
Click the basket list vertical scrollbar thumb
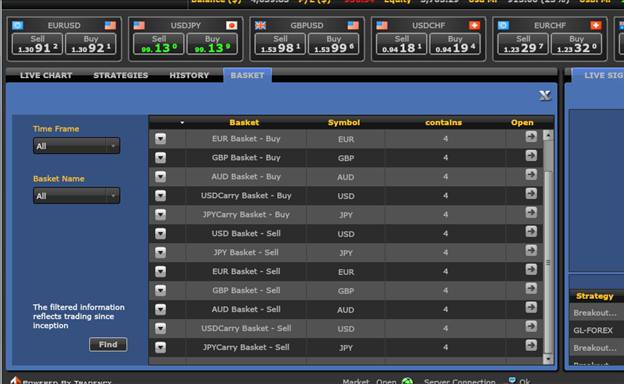click(x=548, y=261)
